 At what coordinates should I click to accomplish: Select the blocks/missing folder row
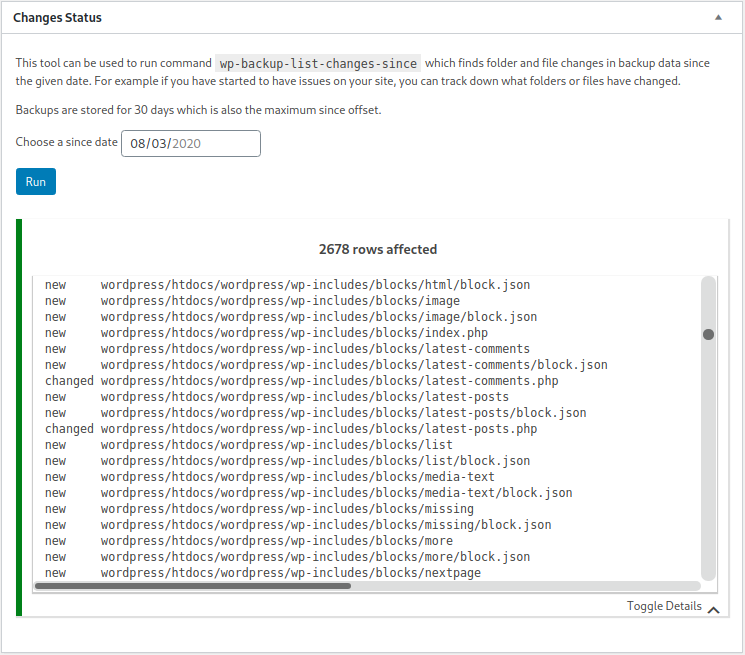pyautogui.click(x=259, y=509)
